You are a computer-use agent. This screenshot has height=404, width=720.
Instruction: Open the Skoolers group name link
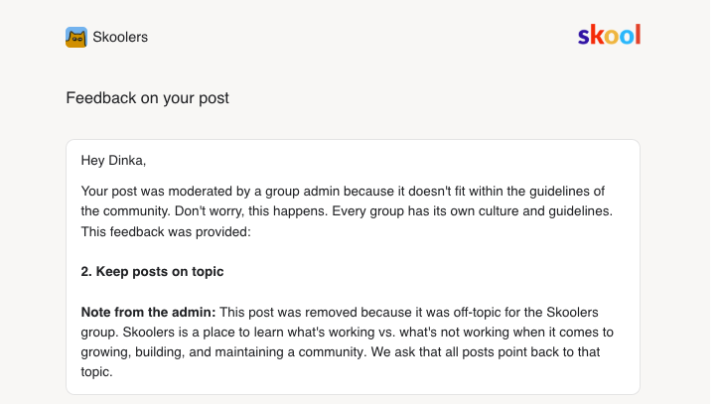point(120,37)
